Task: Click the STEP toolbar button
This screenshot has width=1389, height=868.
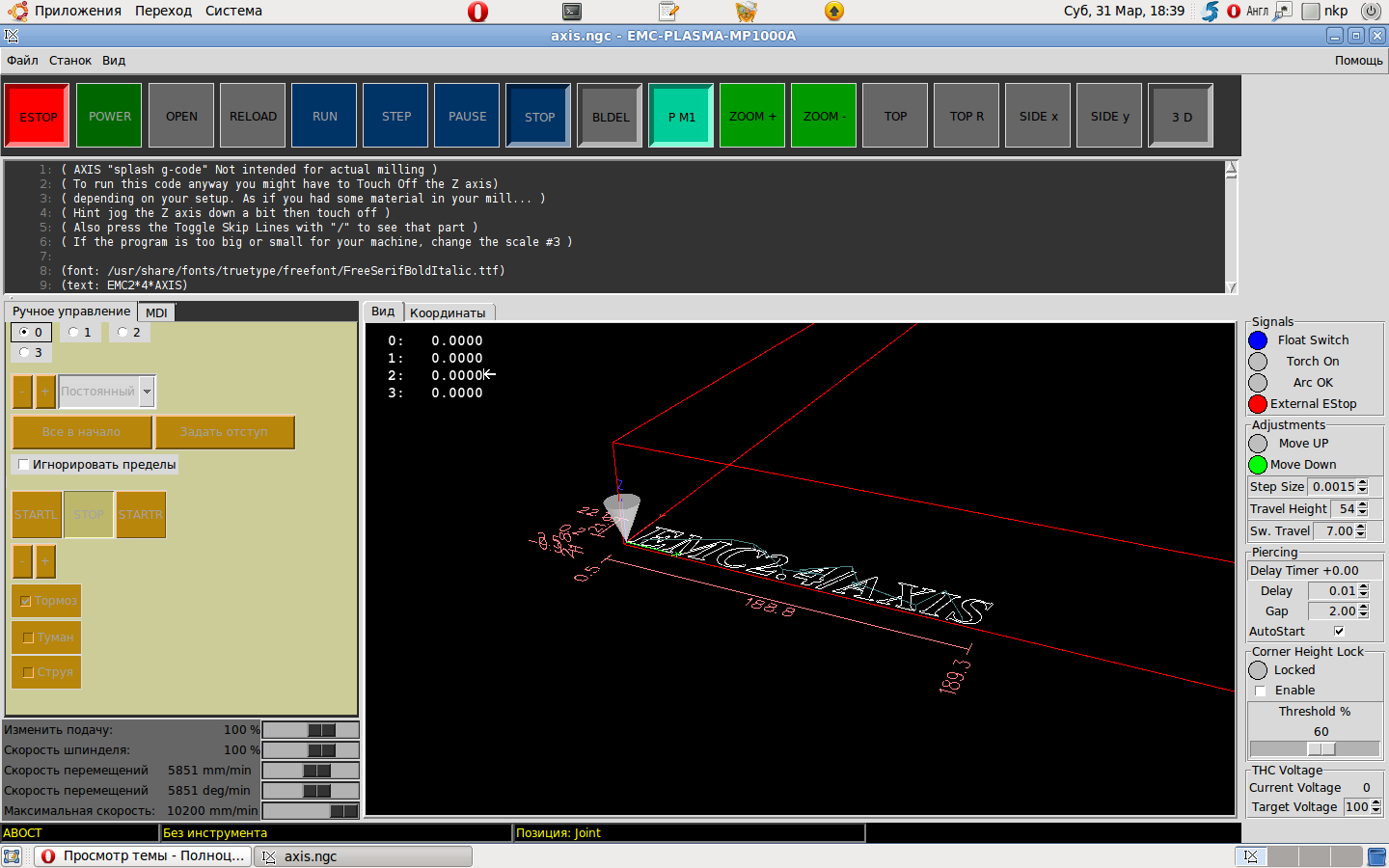Action: [395, 116]
